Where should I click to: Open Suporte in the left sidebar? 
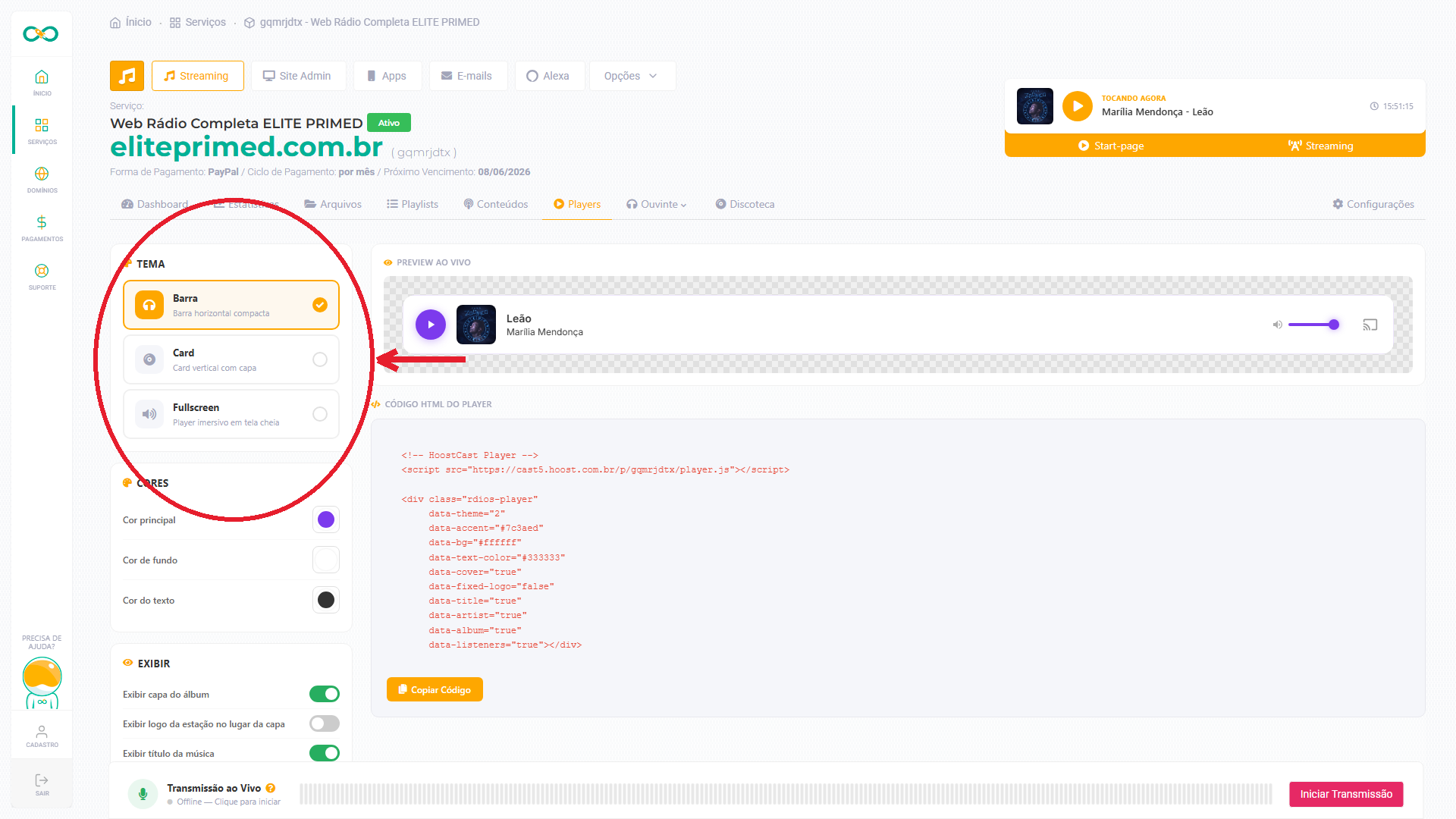click(42, 276)
